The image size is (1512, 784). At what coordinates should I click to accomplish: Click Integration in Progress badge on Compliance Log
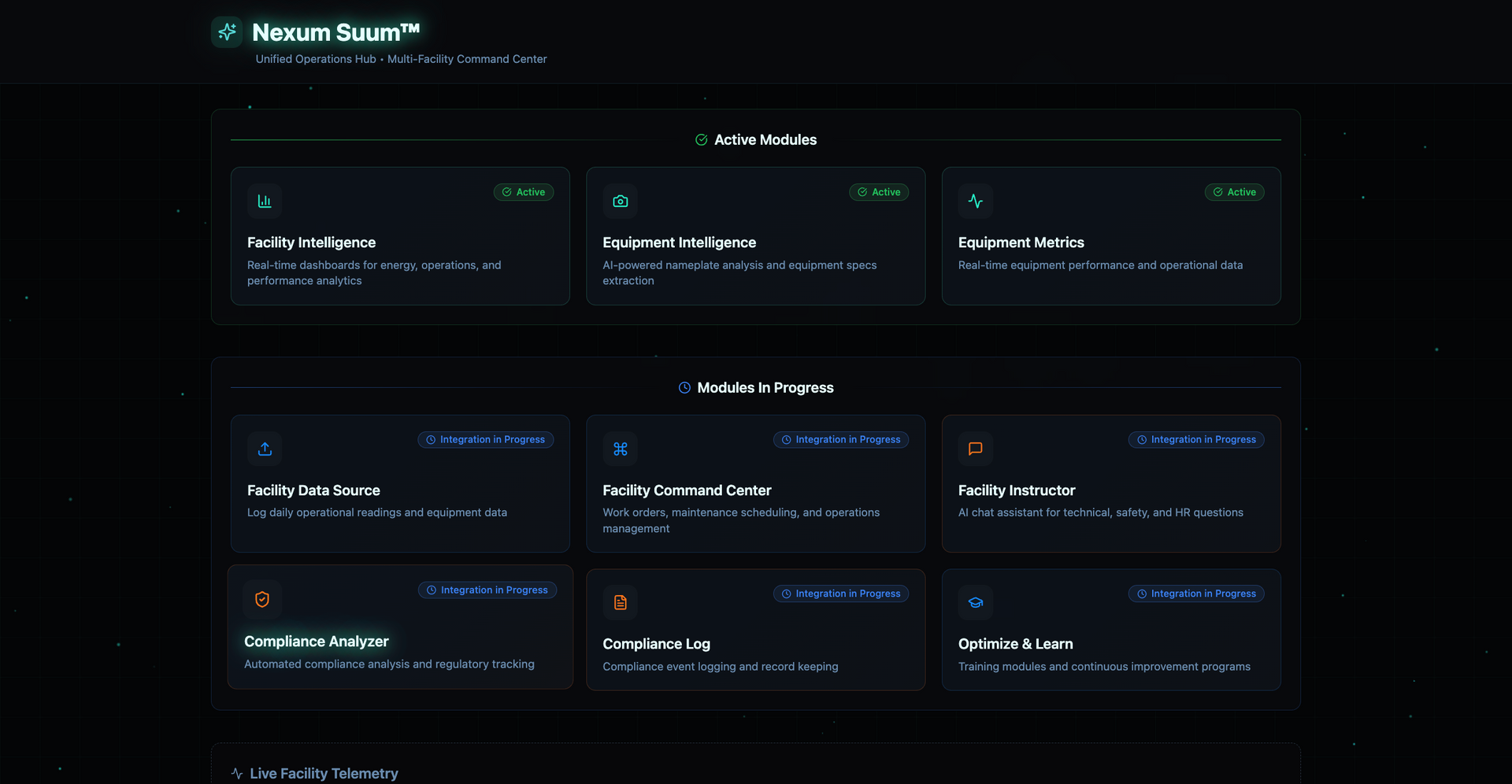click(841, 594)
